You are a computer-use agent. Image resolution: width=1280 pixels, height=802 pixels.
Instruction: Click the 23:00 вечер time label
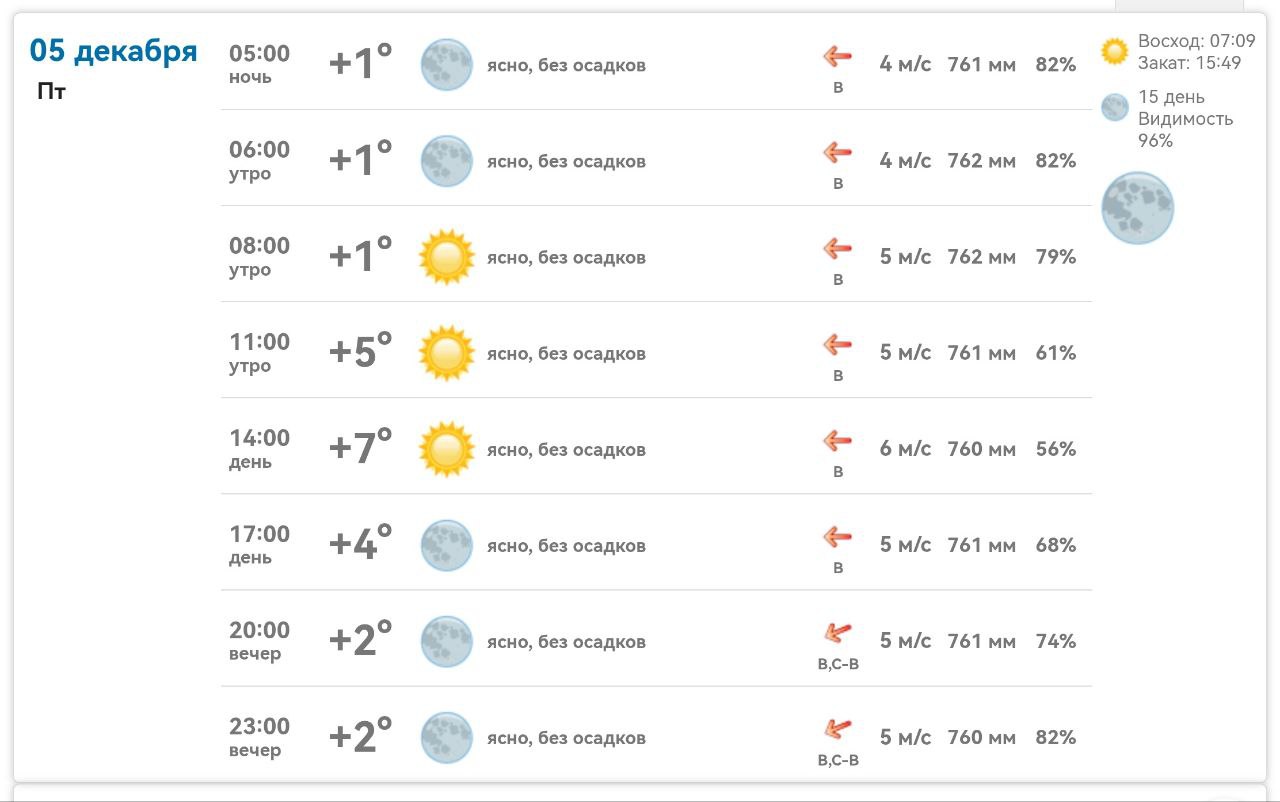[x=259, y=737]
